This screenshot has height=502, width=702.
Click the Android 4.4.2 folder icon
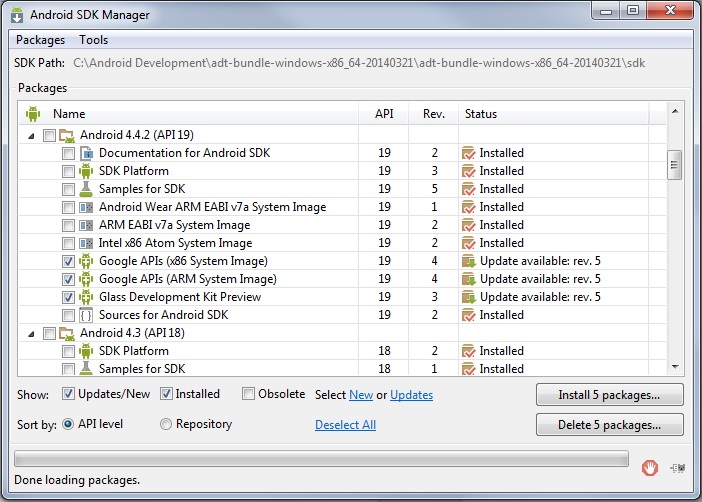(67, 135)
